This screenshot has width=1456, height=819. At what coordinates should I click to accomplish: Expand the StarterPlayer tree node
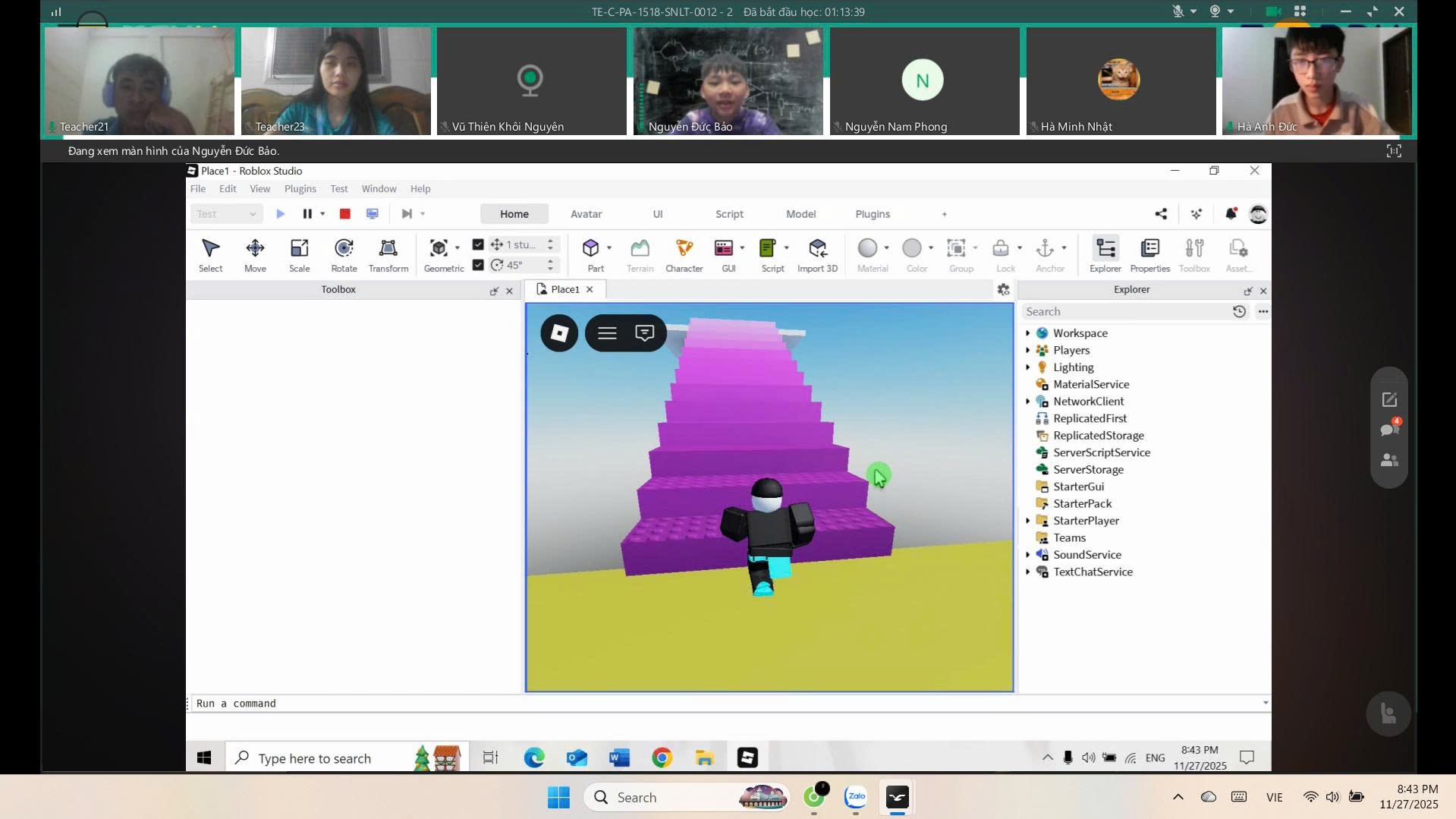[x=1028, y=521]
